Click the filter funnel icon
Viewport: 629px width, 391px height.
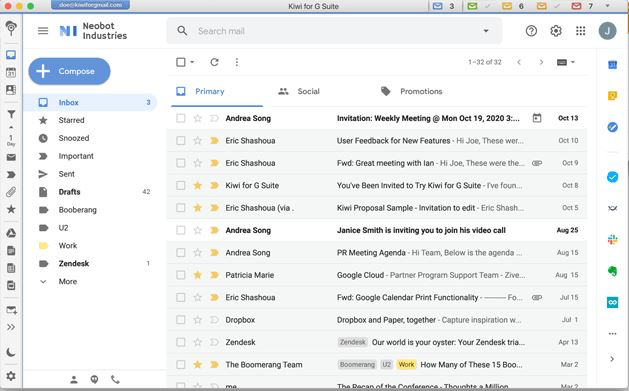click(x=11, y=115)
